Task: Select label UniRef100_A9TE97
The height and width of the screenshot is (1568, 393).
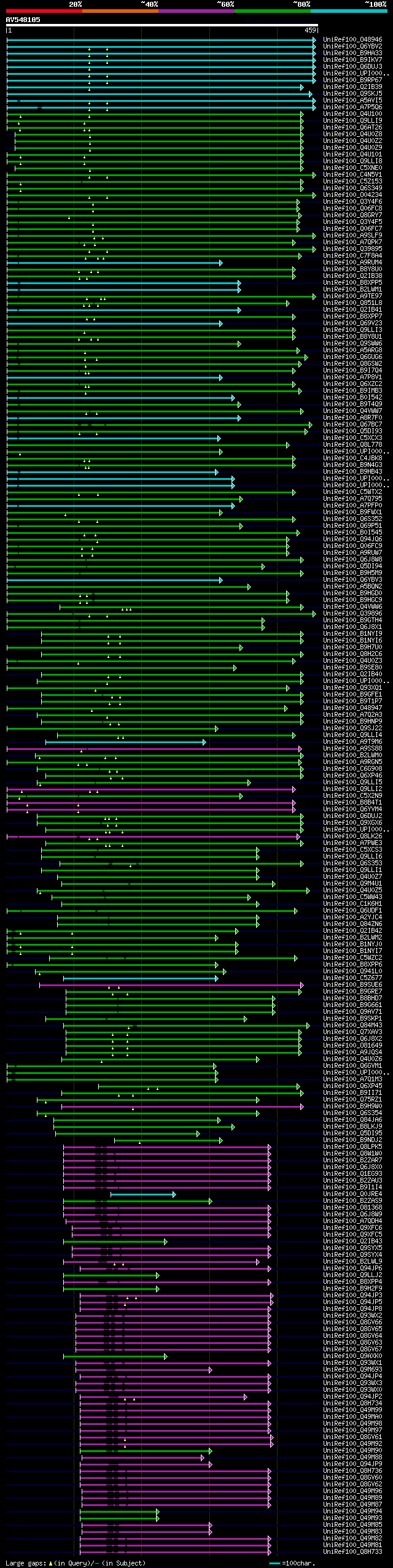Action: click(x=352, y=296)
